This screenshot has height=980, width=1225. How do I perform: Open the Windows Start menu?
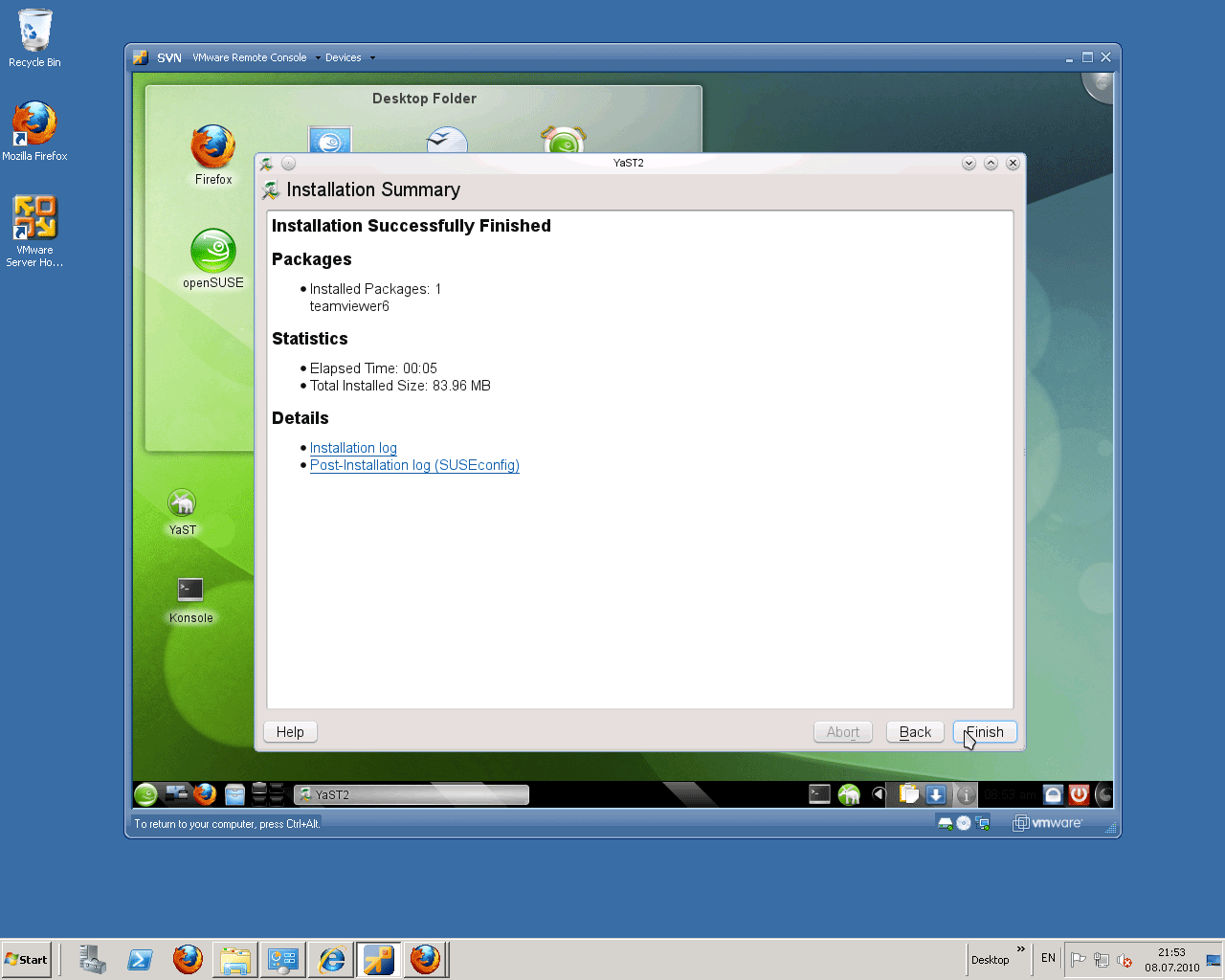coord(26,959)
